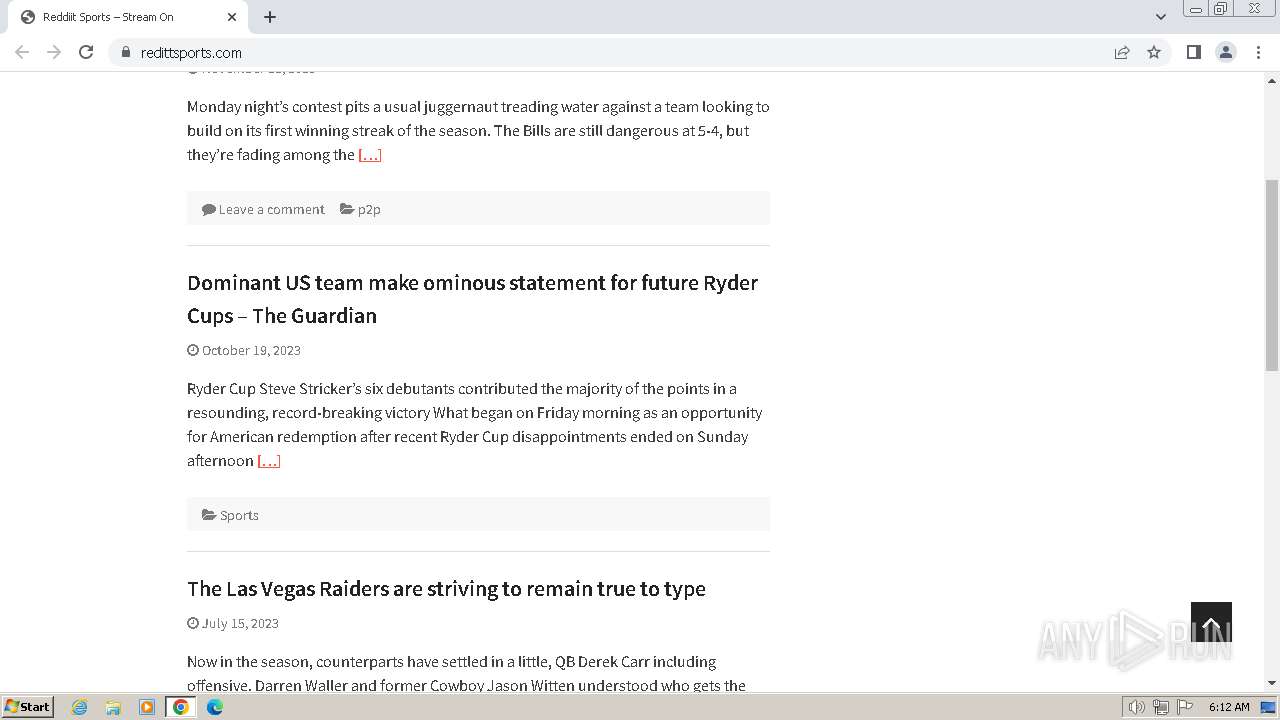
Task: Expand the tab search chevron
Action: click(x=1160, y=17)
